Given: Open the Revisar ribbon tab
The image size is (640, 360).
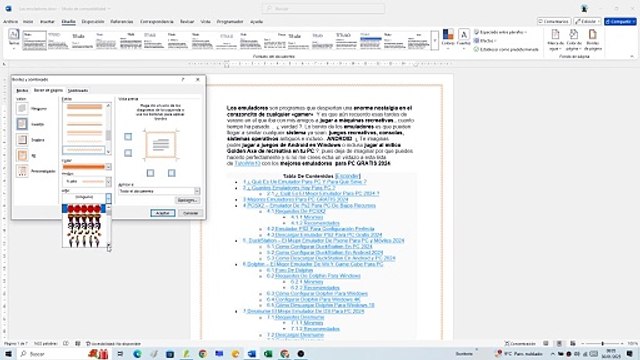Looking at the screenshot, I should point(187,22).
